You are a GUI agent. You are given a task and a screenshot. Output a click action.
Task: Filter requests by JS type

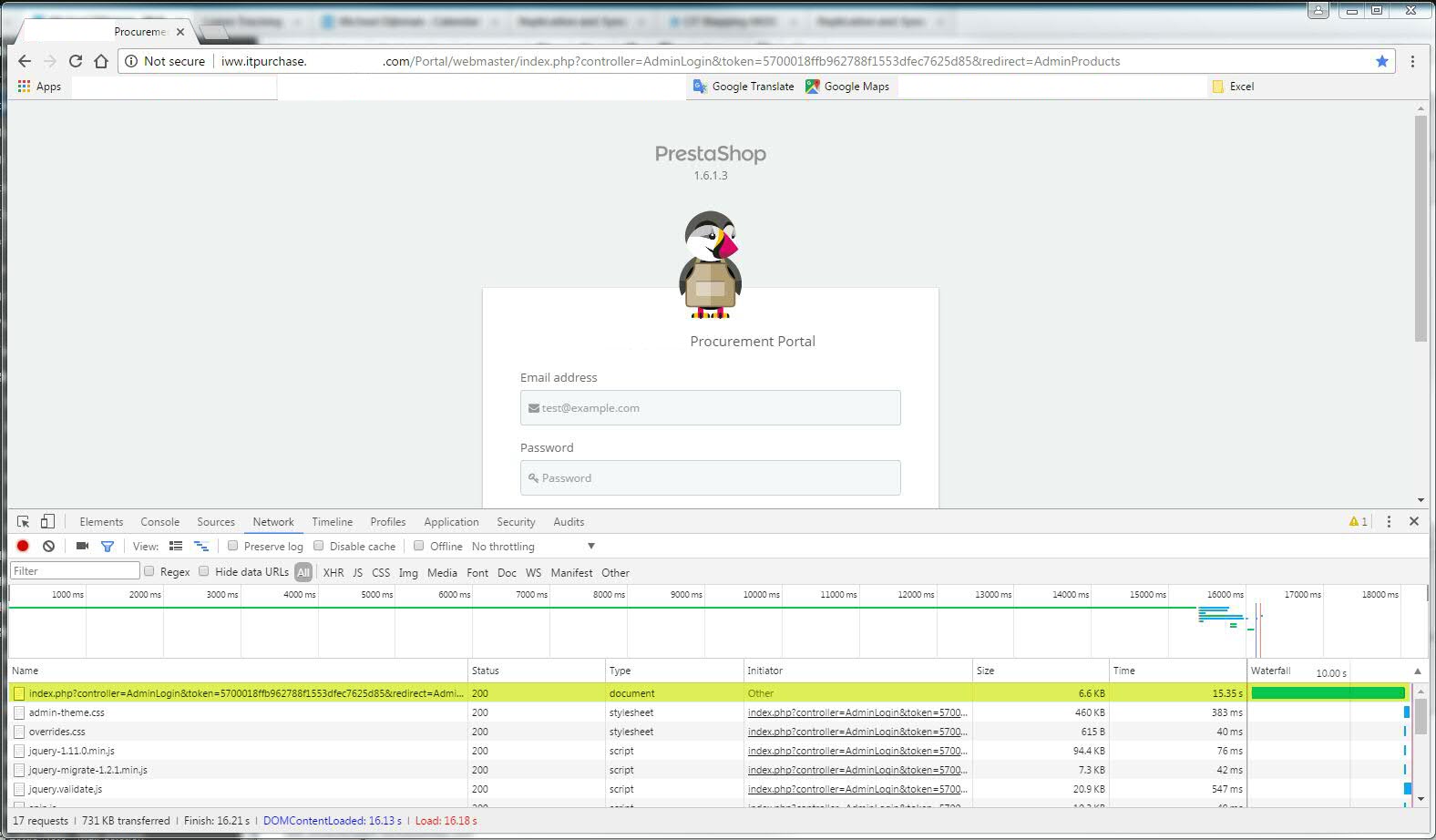pyautogui.click(x=357, y=573)
